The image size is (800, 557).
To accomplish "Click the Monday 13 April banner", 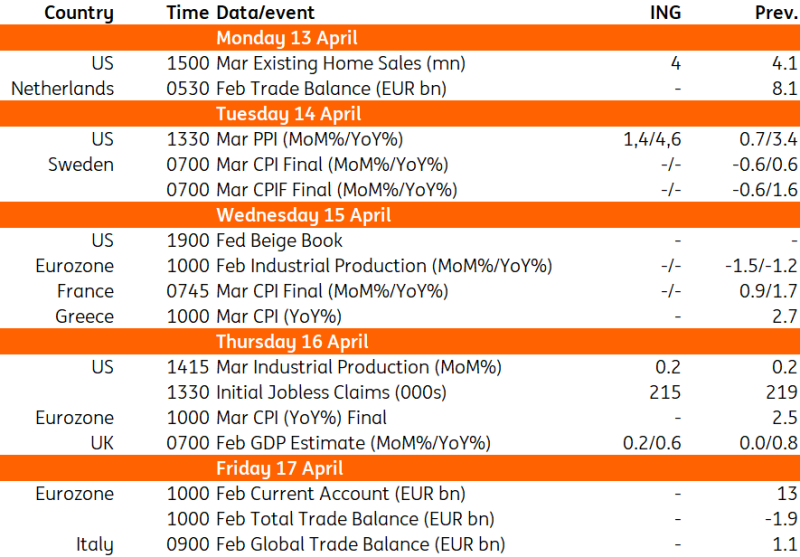I will click(x=400, y=38).
